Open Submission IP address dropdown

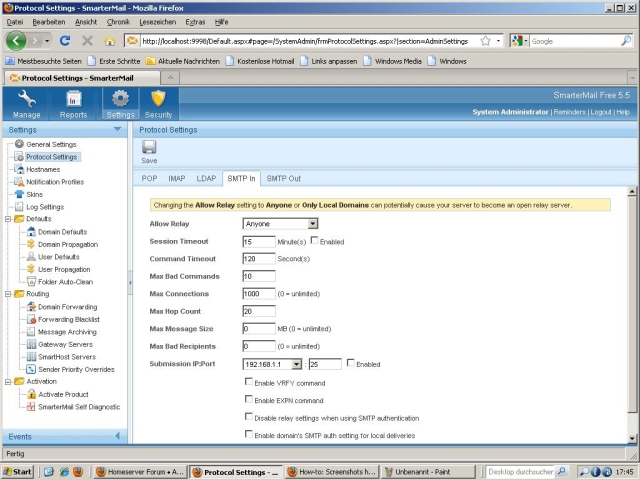tap(272, 364)
